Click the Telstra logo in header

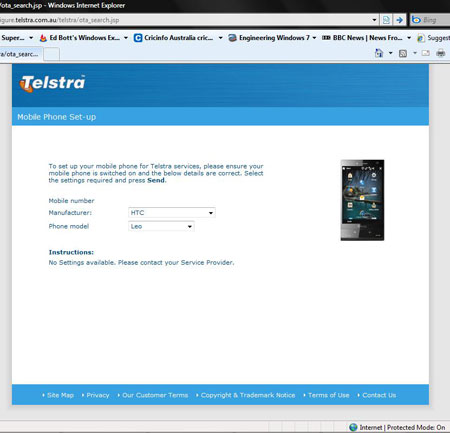(52, 83)
